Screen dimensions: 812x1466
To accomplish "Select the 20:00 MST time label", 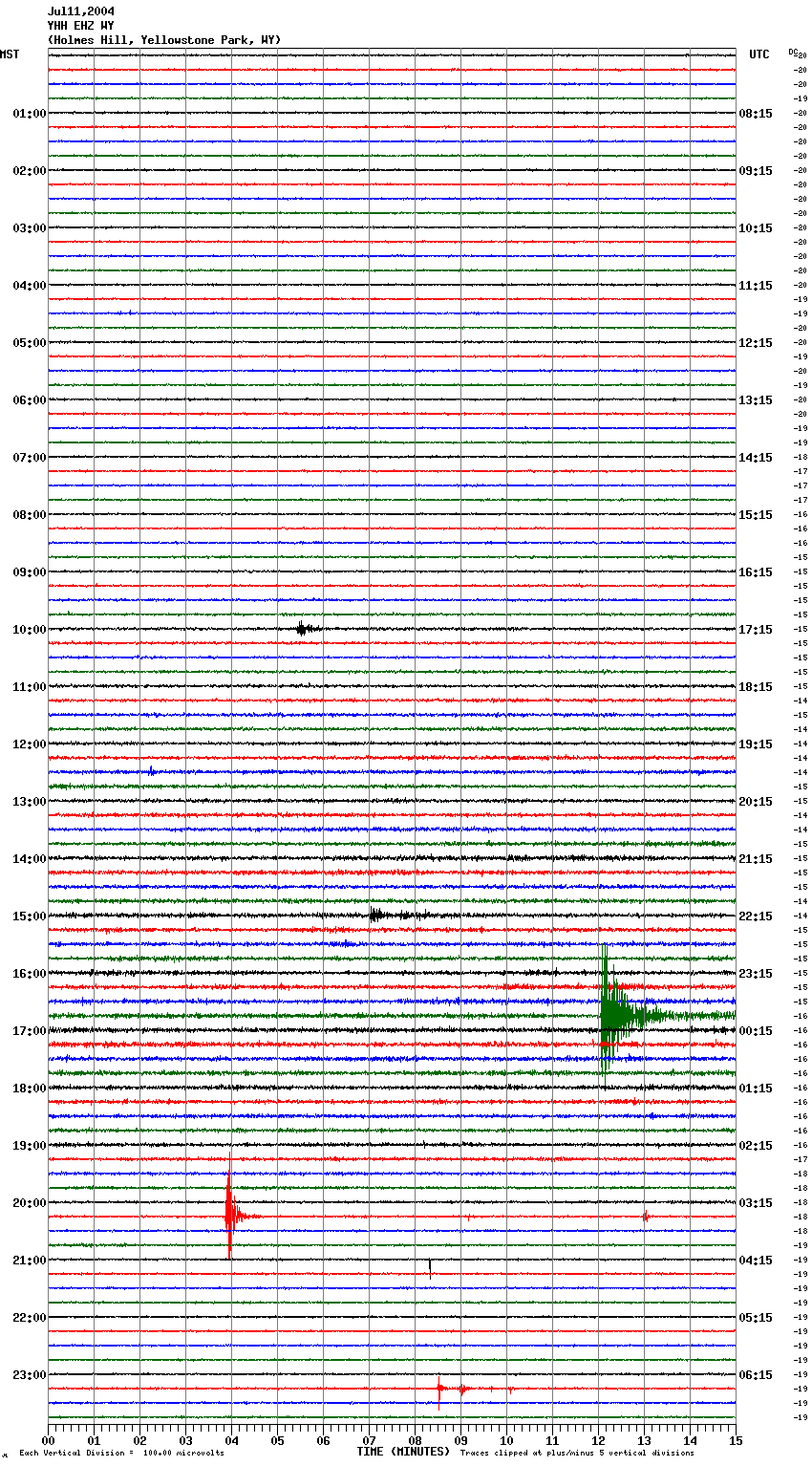I will [x=29, y=1203].
